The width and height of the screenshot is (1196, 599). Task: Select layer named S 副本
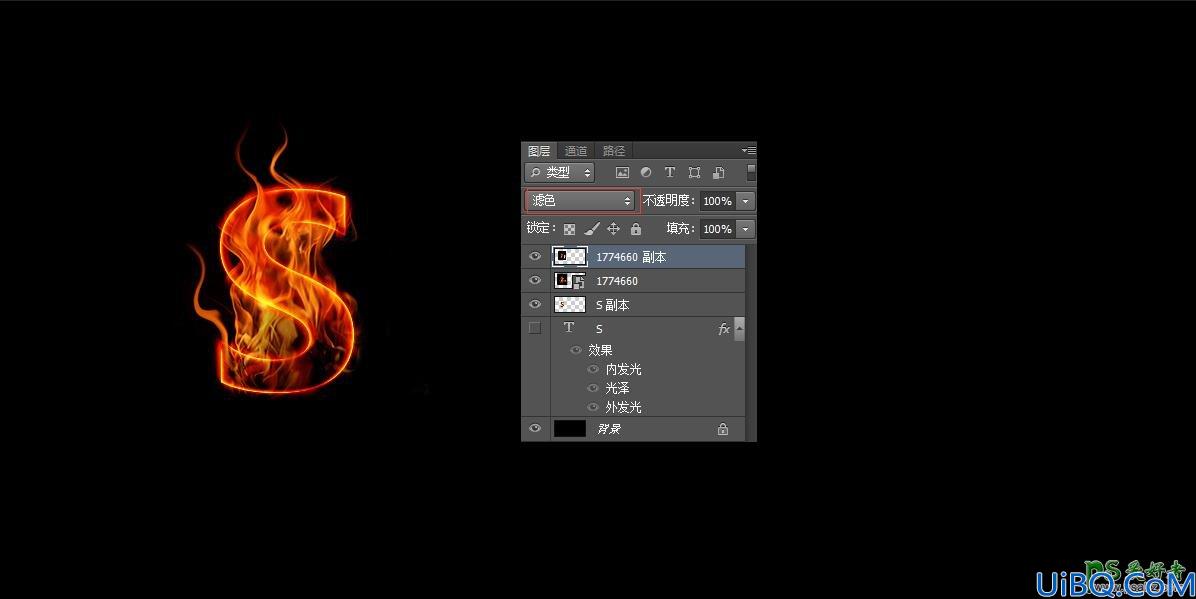click(612, 305)
